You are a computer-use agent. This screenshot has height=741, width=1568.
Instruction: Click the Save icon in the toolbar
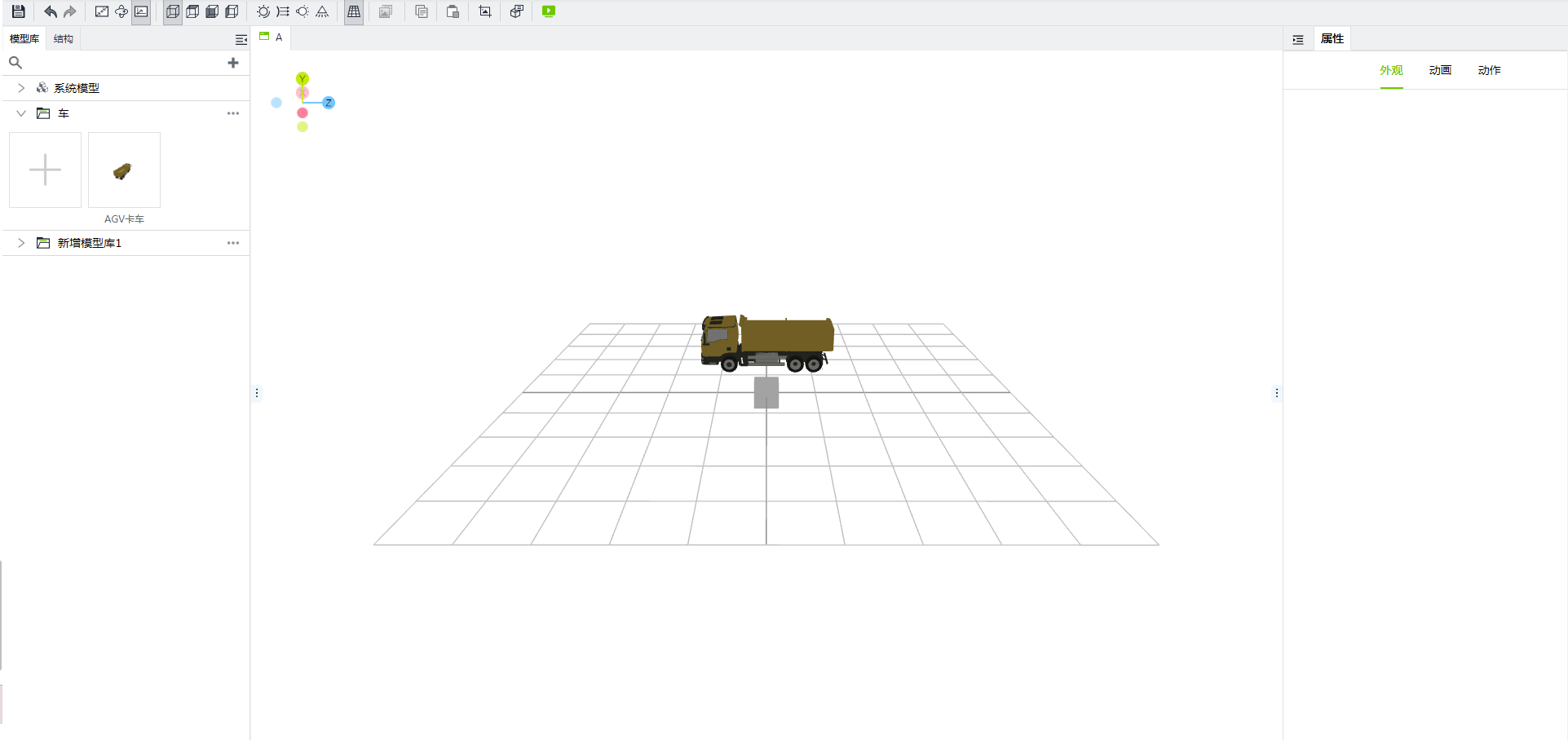18,11
